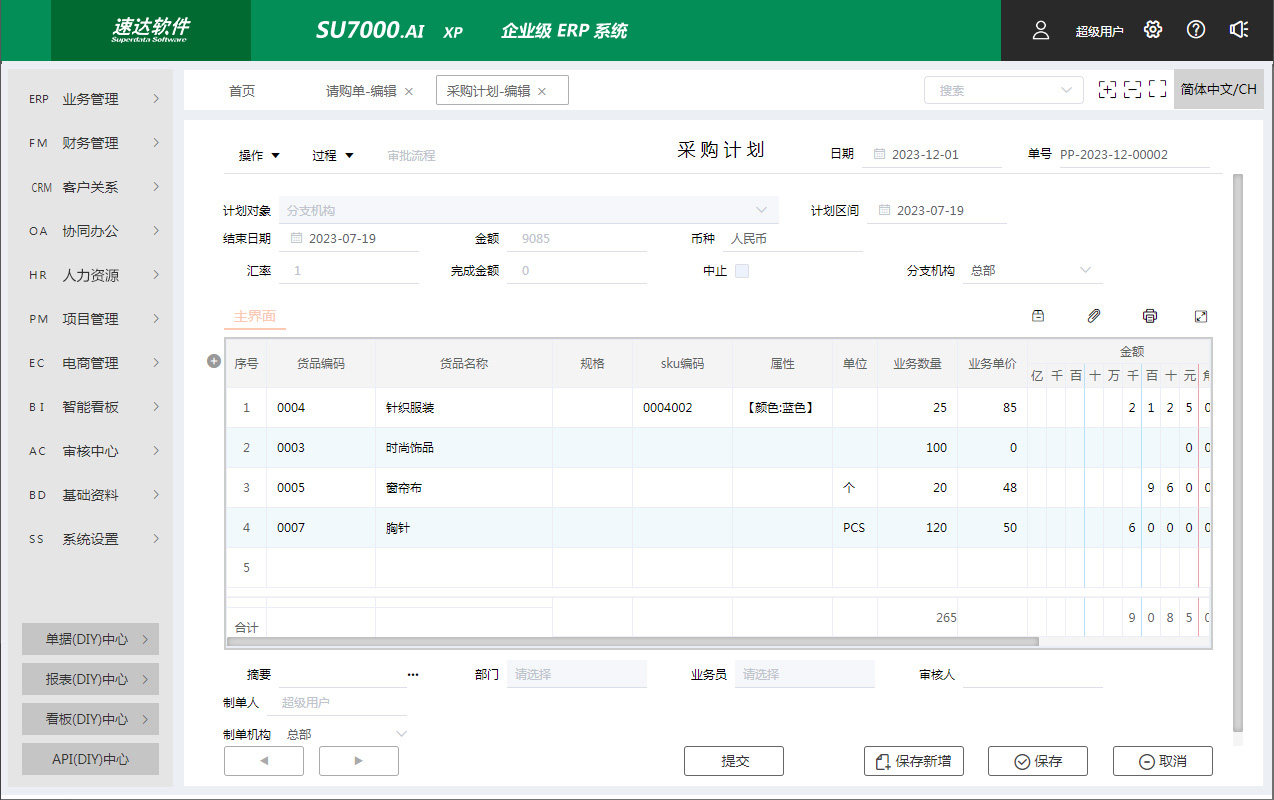Click the save disk icon above table
This screenshot has width=1274, height=800.
(1038, 316)
